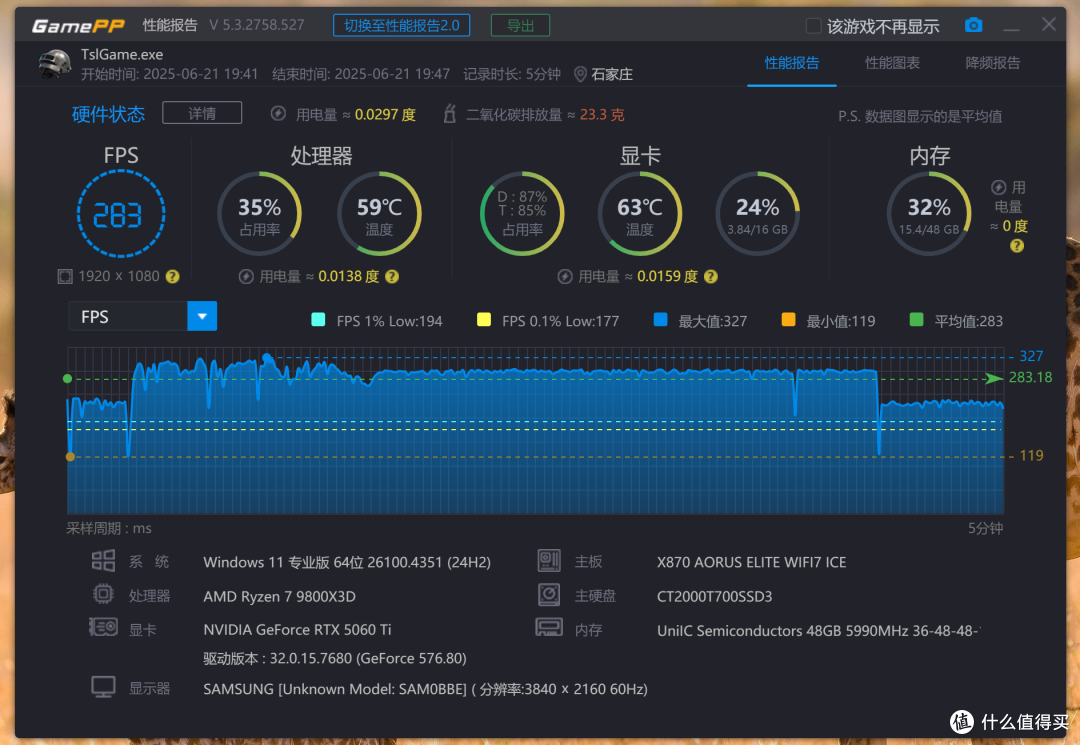Click the location pin icon near 石家庄

580,74
